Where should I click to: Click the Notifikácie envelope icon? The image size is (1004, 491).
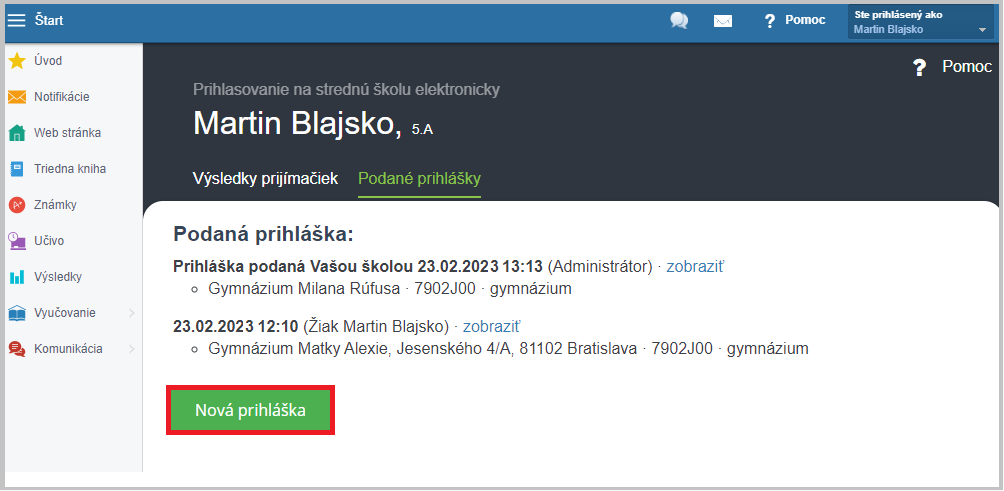tap(17, 97)
